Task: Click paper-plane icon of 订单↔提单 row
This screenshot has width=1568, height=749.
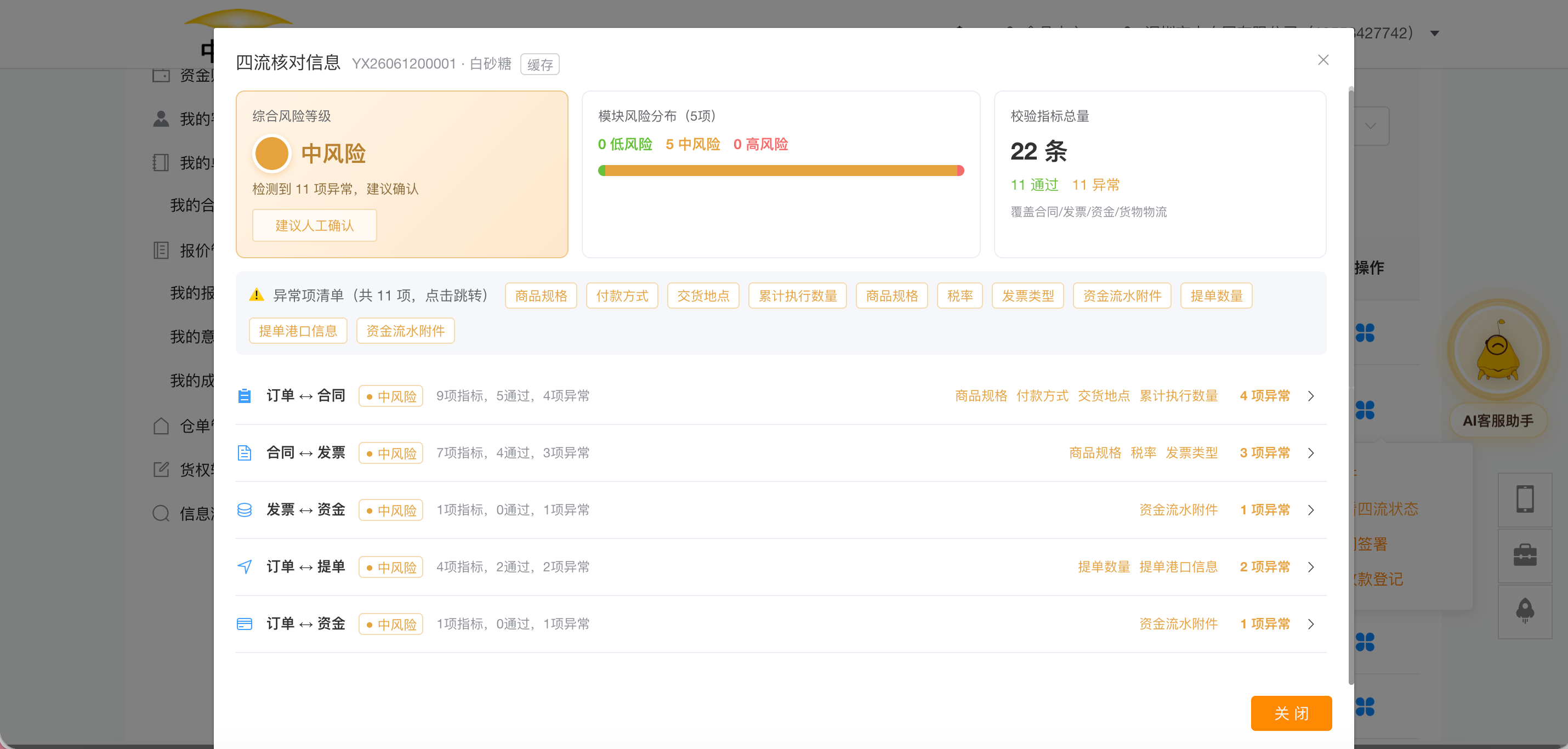Action: 244,567
